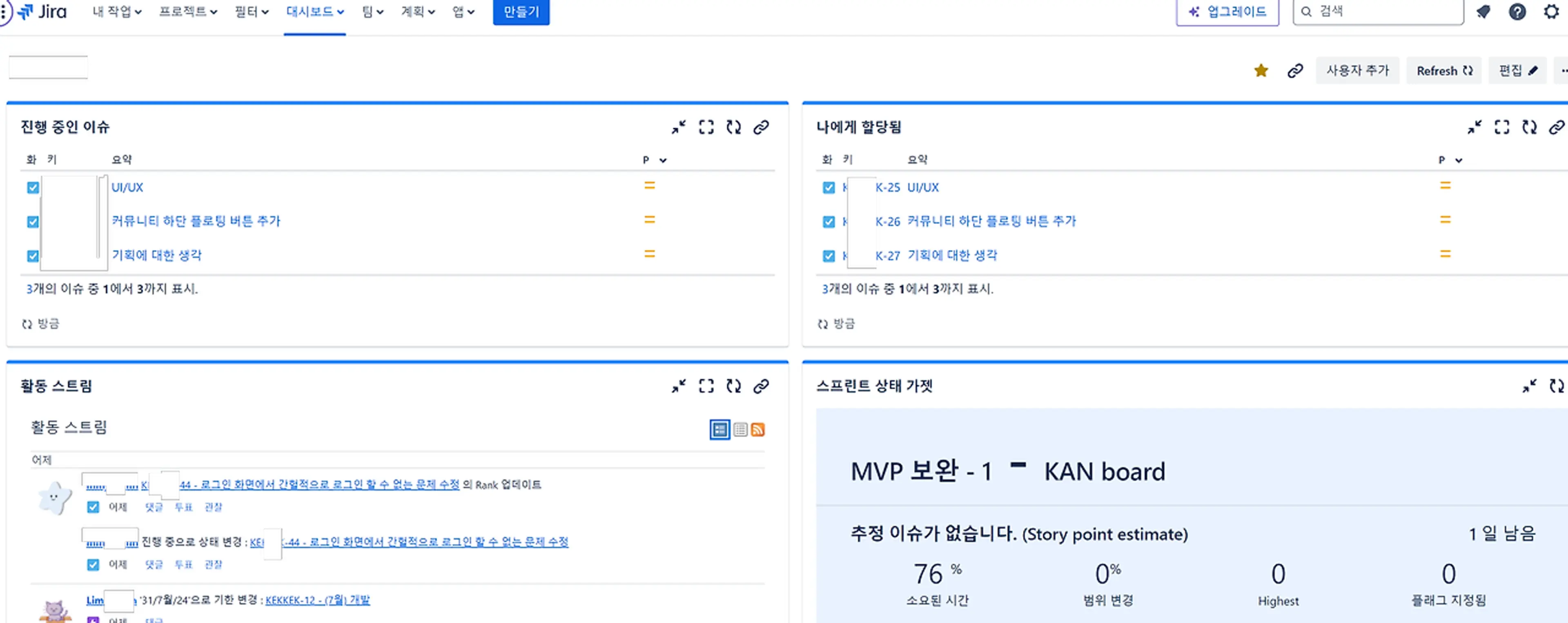Go to Jira home logo
This screenshot has height=623, width=1568.
point(42,11)
